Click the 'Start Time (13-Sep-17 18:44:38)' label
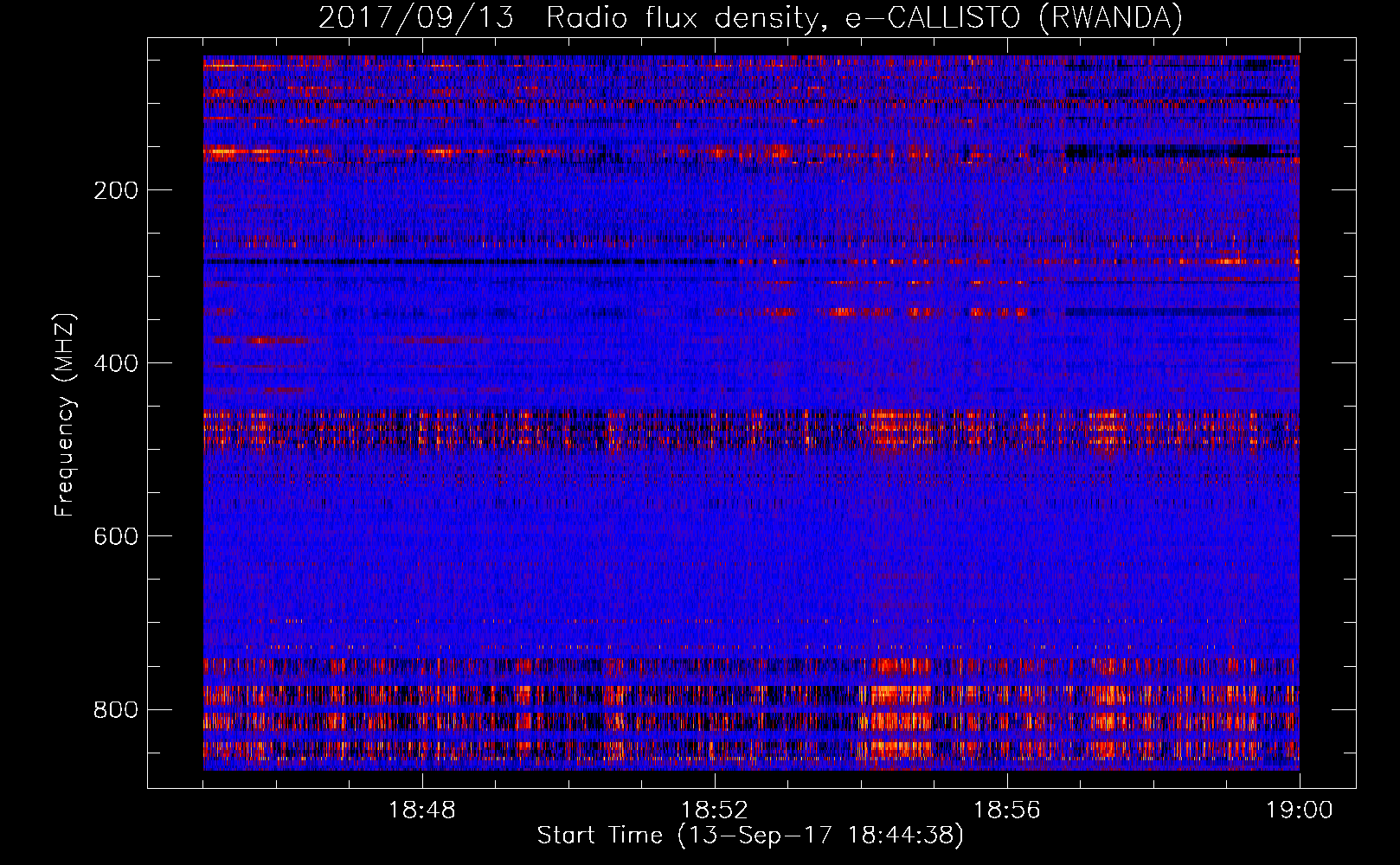Image resolution: width=1400 pixels, height=865 pixels. pyautogui.click(x=750, y=836)
